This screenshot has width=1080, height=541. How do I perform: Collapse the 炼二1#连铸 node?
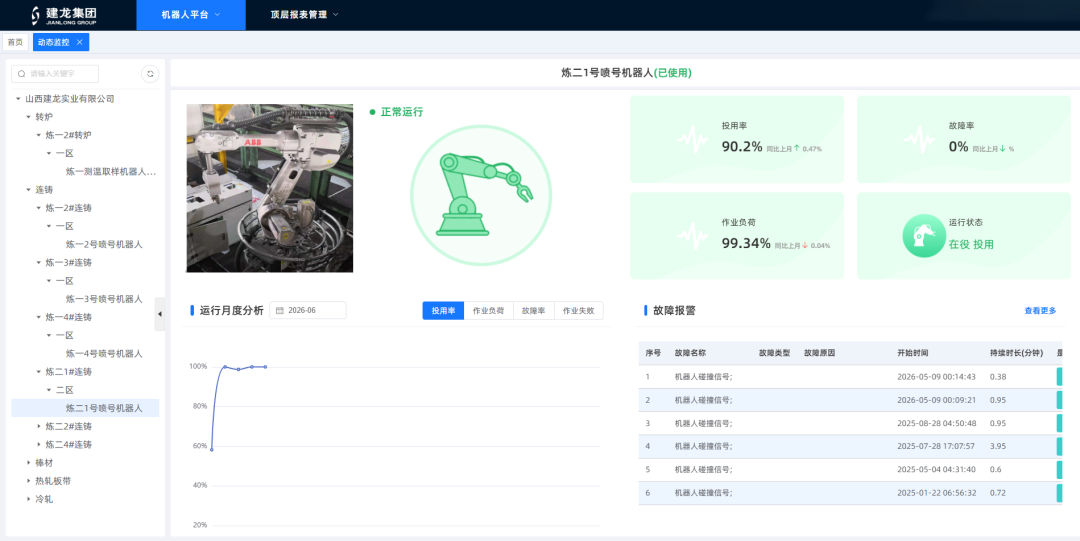coord(39,371)
